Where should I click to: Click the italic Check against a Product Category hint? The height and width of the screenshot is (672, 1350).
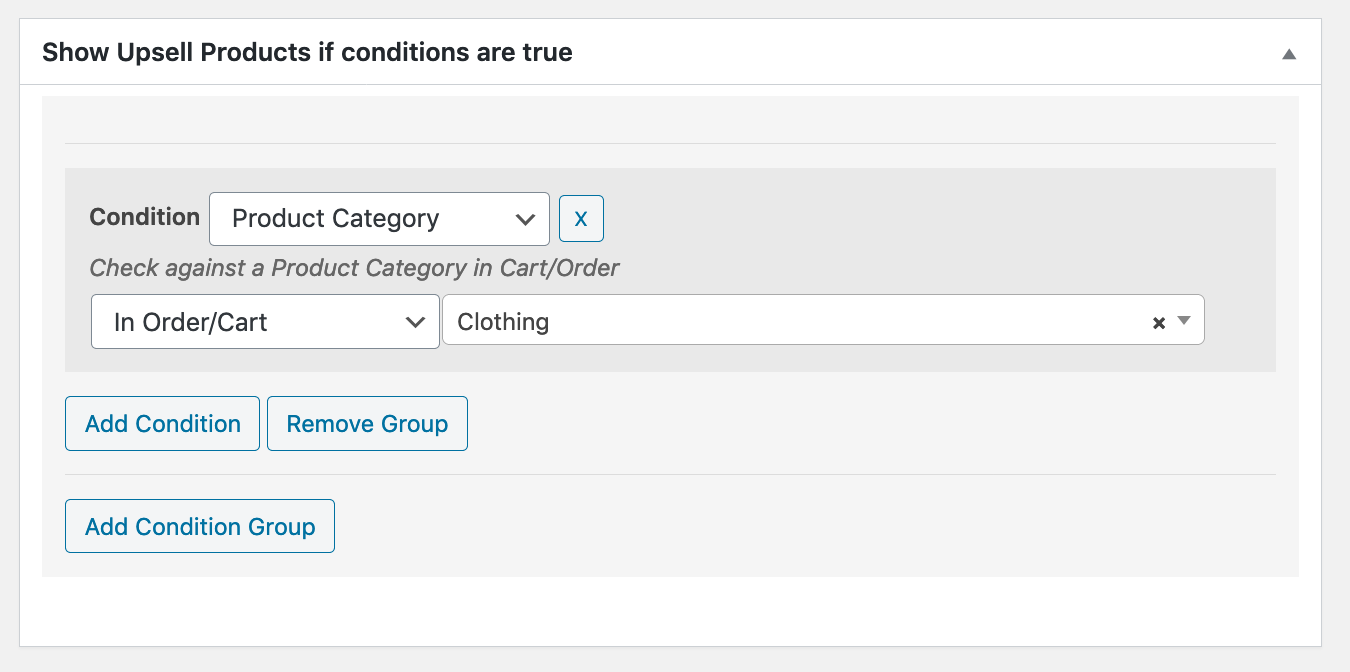[354, 268]
